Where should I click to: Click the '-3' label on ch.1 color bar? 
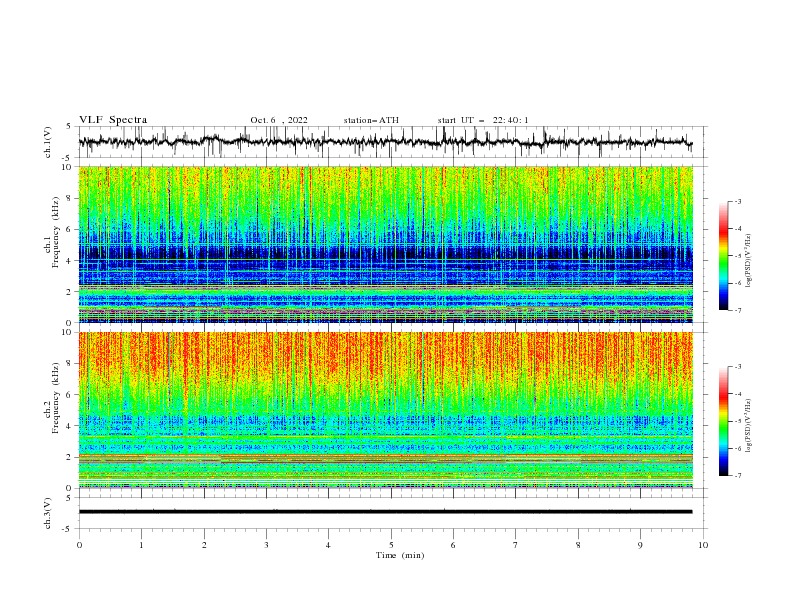pos(737,201)
